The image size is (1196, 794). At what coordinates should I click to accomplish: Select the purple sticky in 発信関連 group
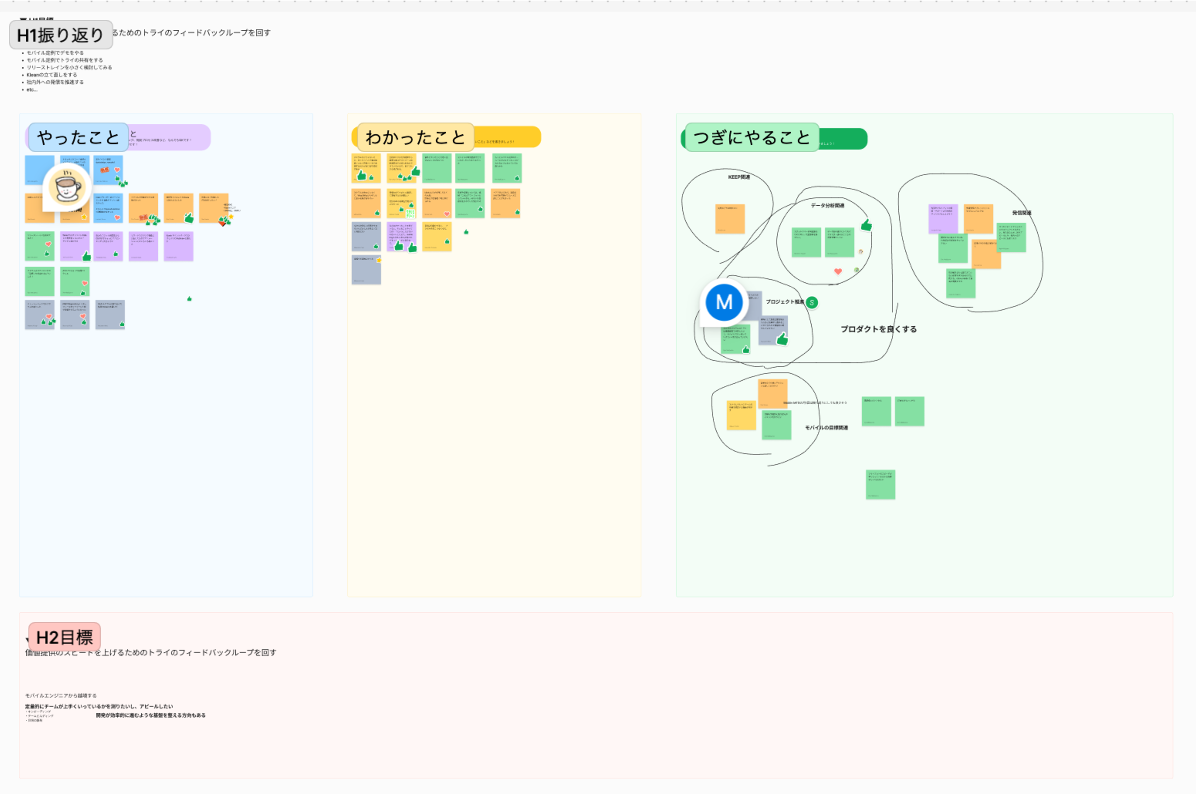pos(943,219)
